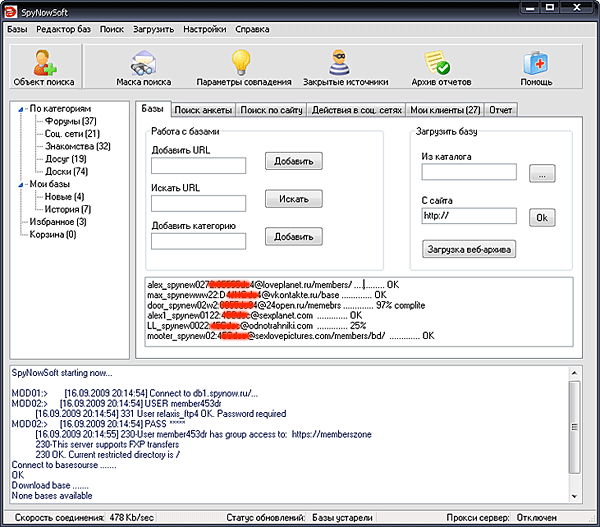Collapse the По категориям tree node
The height and width of the screenshot is (527, 600).
[21, 108]
